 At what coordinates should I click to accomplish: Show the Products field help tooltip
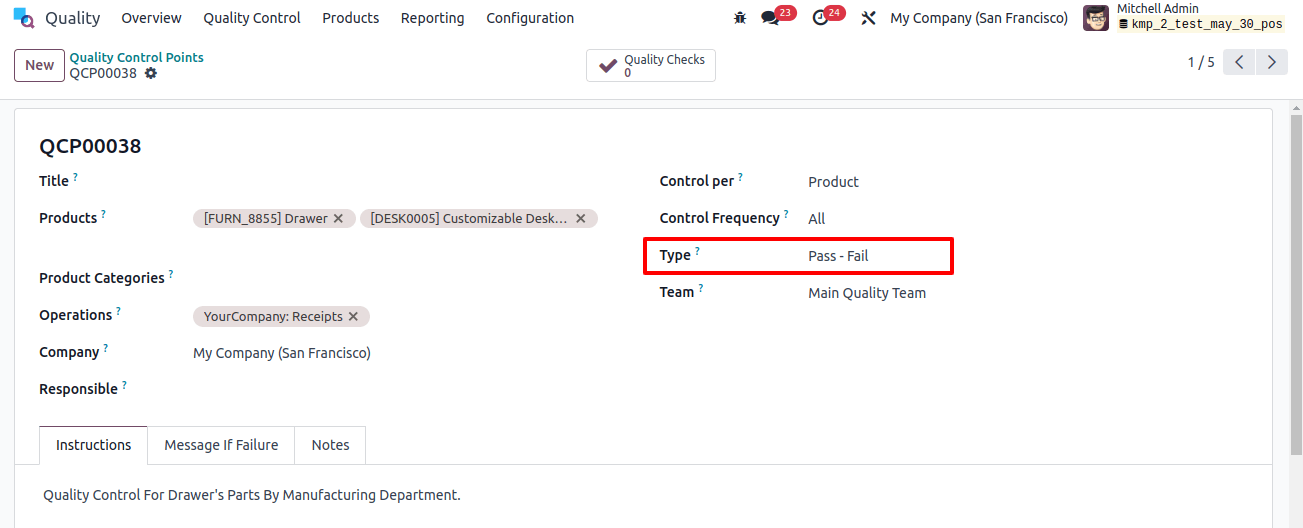[x=103, y=214]
